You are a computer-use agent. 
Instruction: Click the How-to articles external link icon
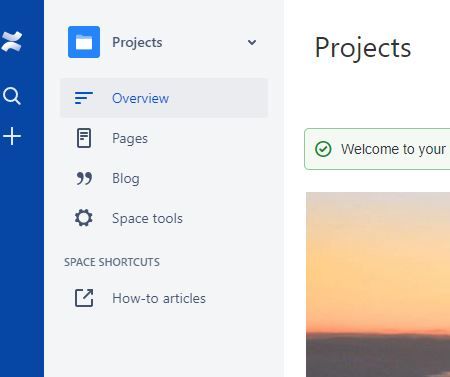click(x=84, y=298)
